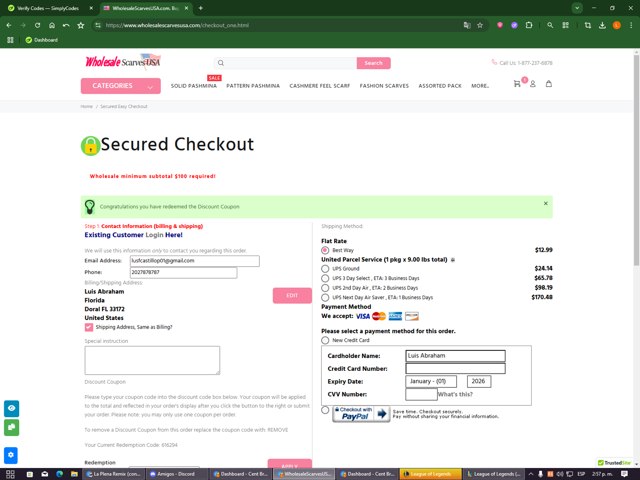Select the Best Way flat rate shipping
The height and width of the screenshot is (480, 640).
(x=325, y=250)
